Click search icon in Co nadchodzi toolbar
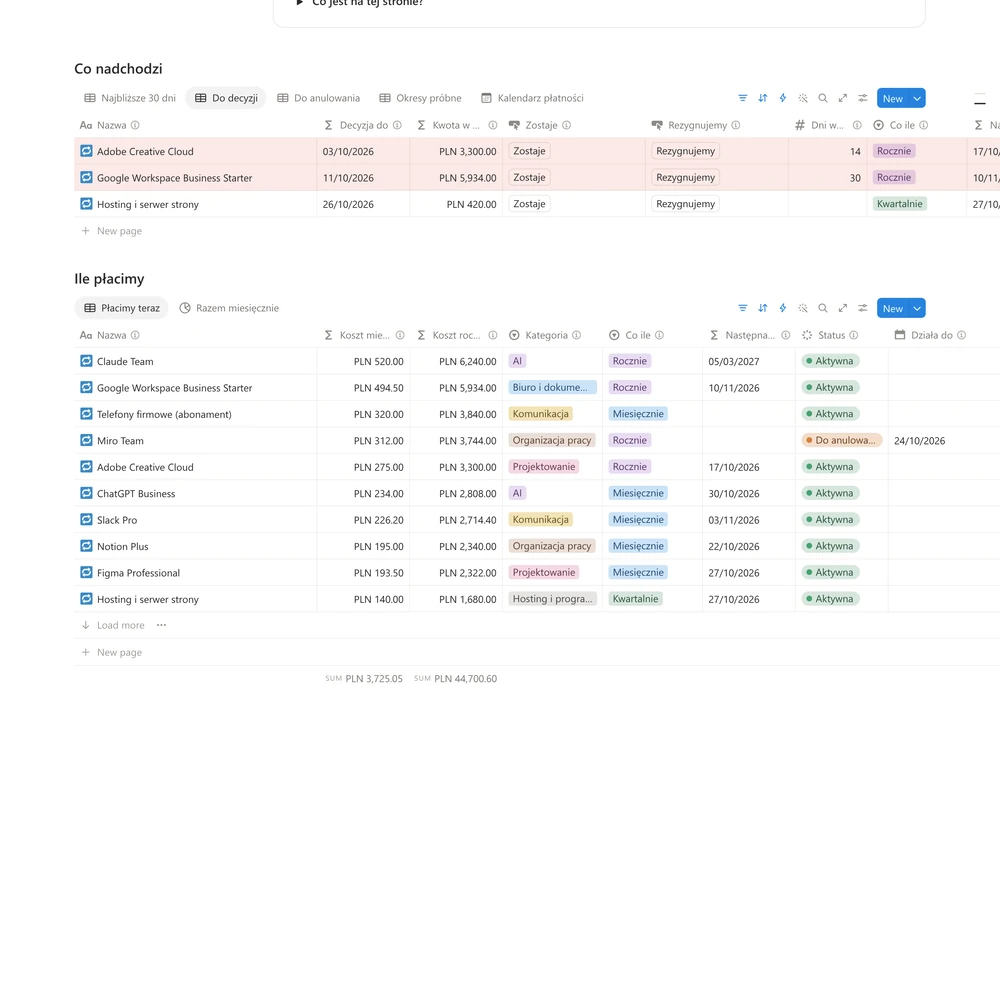Viewport: 1000px width, 1000px height. click(x=823, y=98)
